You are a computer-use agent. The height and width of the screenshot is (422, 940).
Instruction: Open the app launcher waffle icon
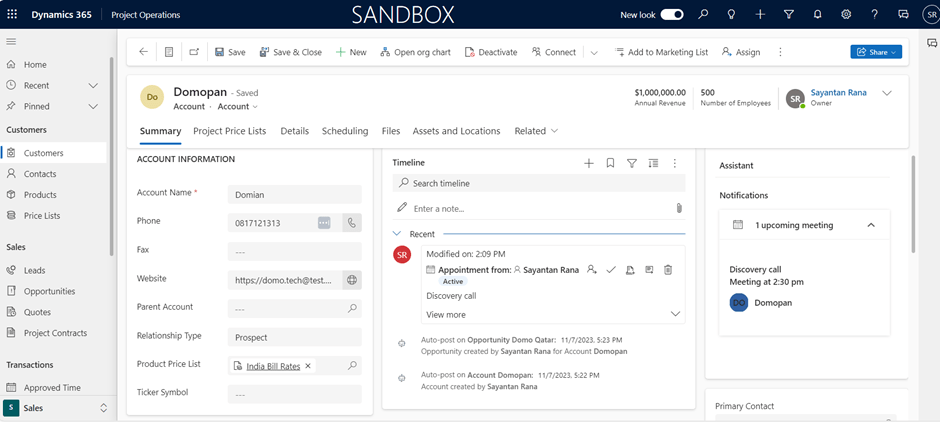pos(12,15)
